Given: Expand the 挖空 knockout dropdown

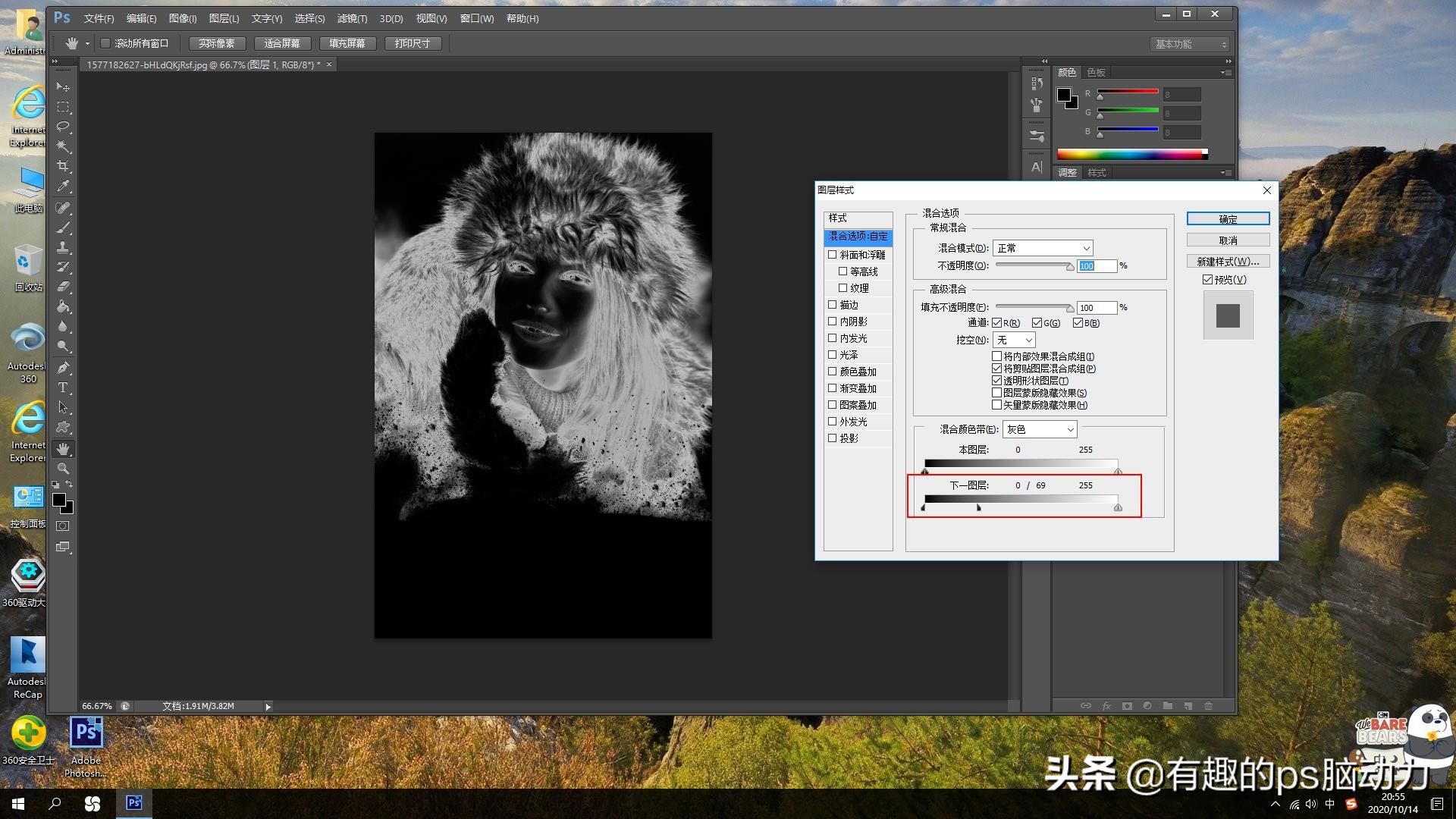Looking at the screenshot, I should (1014, 340).
